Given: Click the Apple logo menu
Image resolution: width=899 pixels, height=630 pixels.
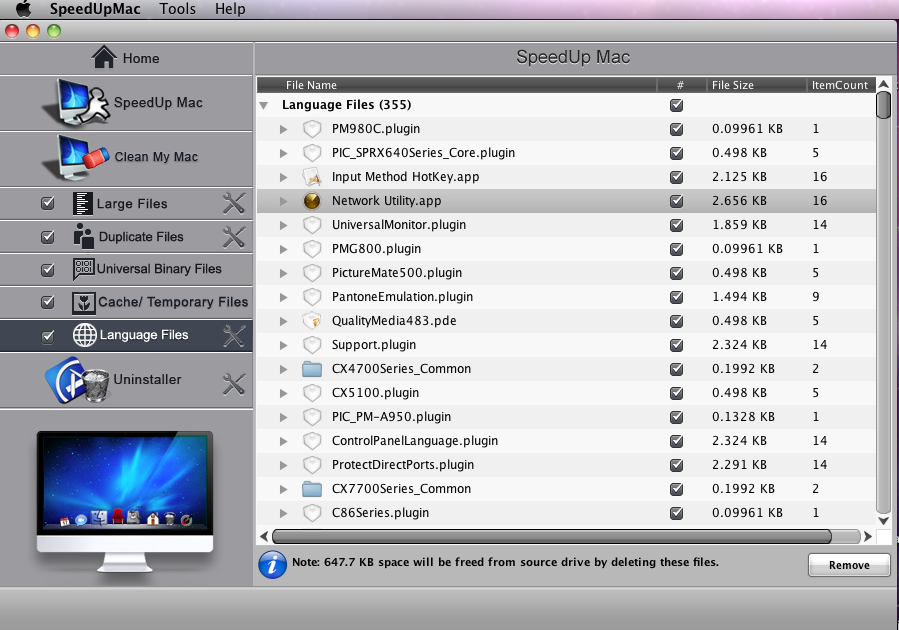Looking at the screenshot, I should (x=24, y=9).
